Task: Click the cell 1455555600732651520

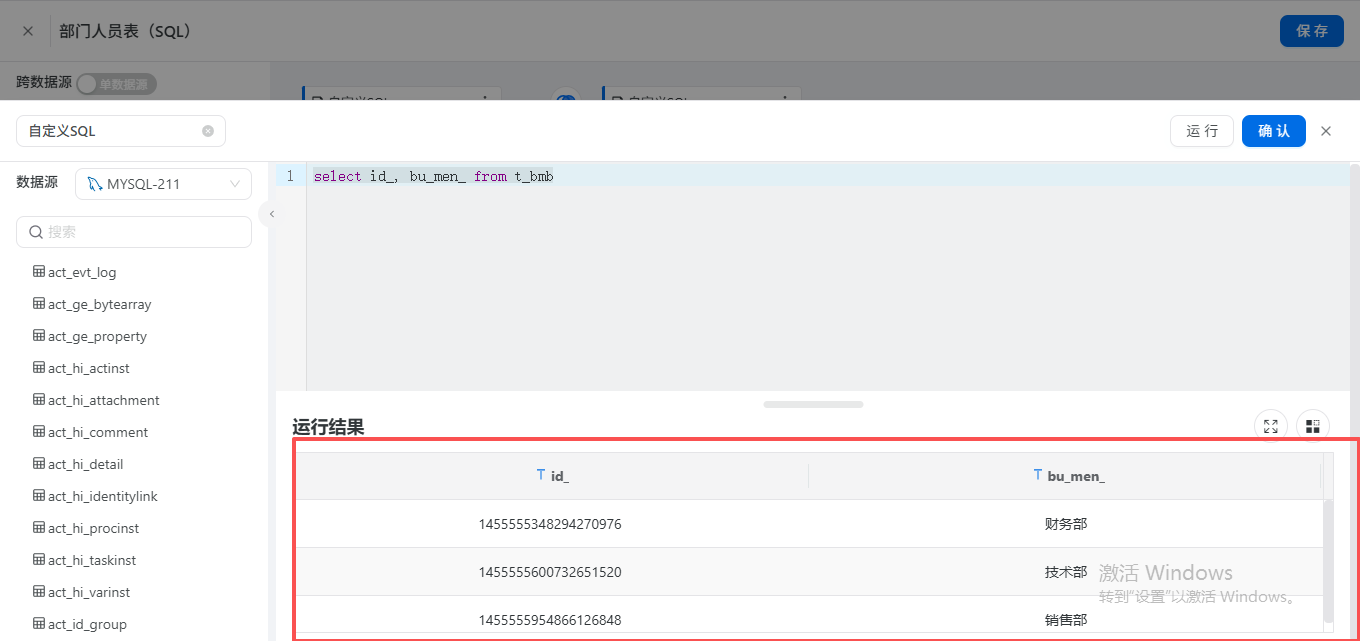Action: click(550, 572)
